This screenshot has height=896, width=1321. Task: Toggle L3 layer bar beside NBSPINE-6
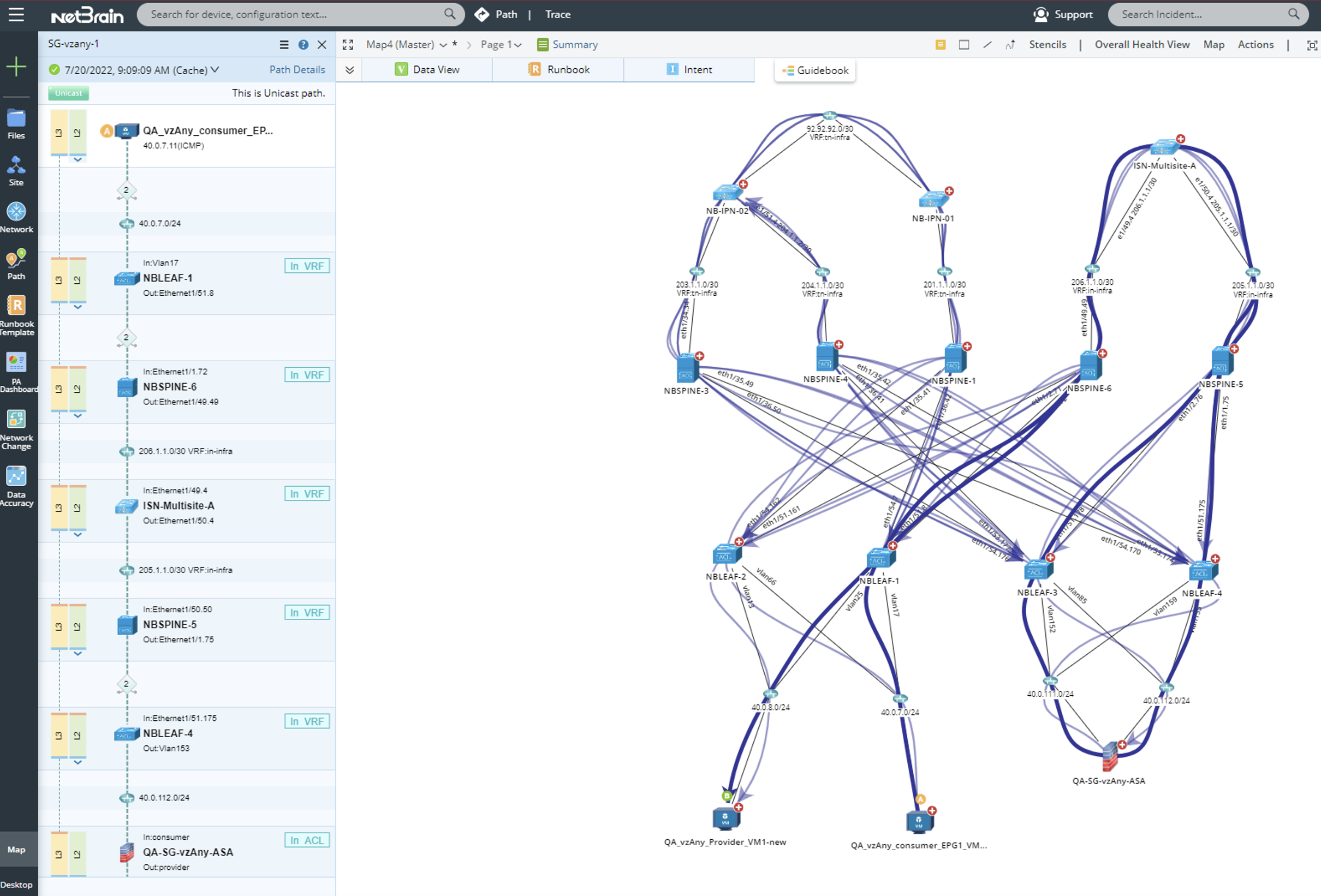[58, 389]
